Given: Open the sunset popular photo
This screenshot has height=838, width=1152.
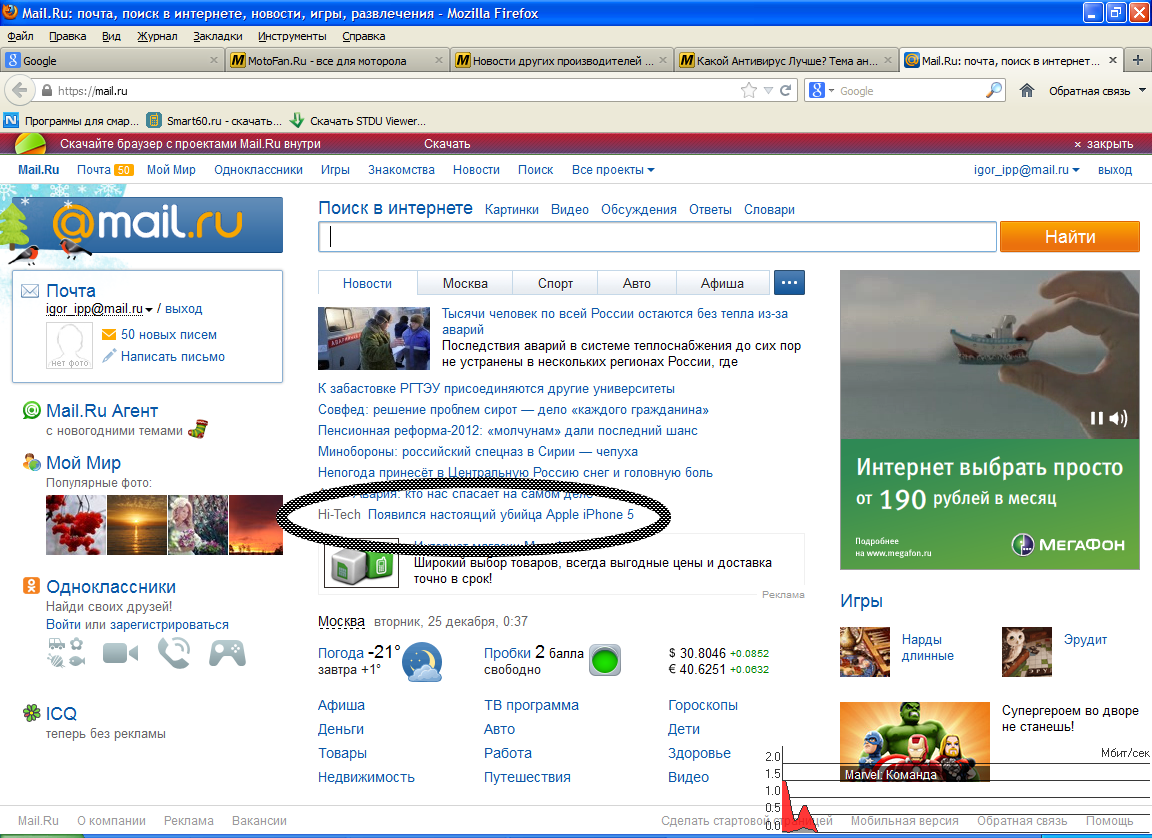Looking at the screenshot, I should [x=137, y=524].
